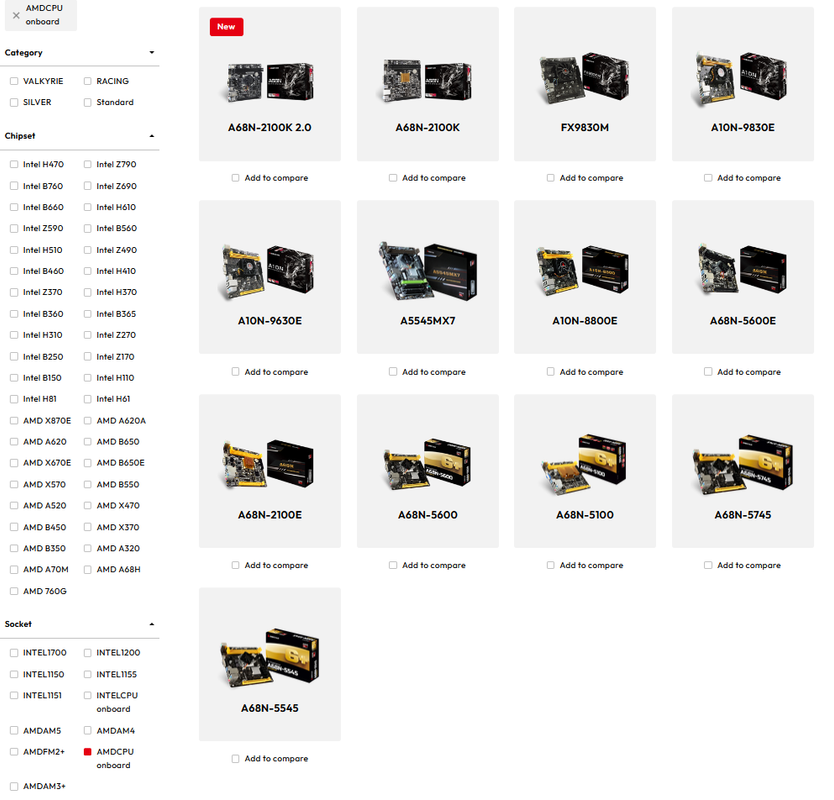Add A68N-5545 to compare

(x=235, y=759)
